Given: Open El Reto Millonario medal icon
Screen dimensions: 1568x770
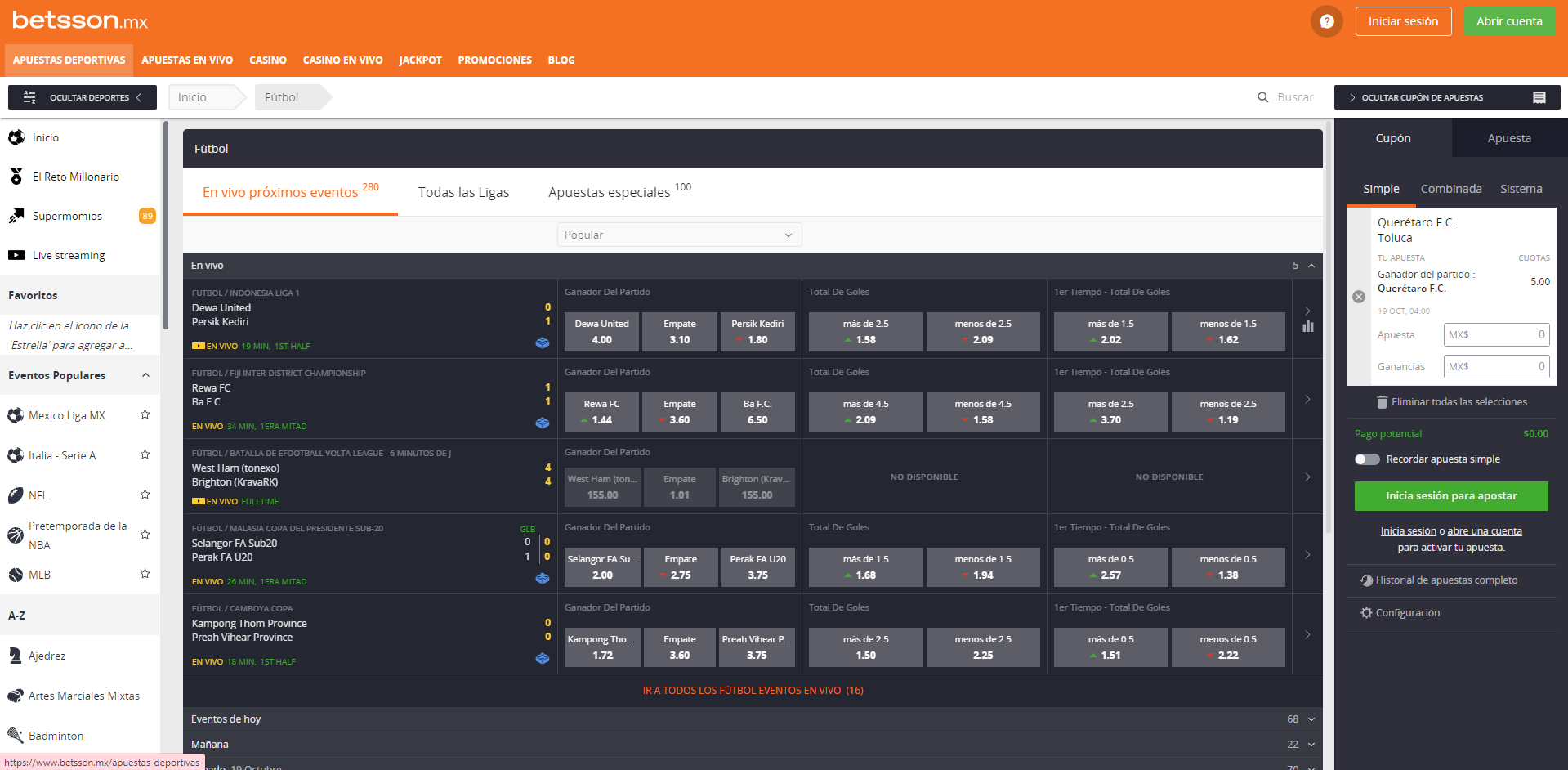Looking at the screenshot, I should click(x=16, y=177).
